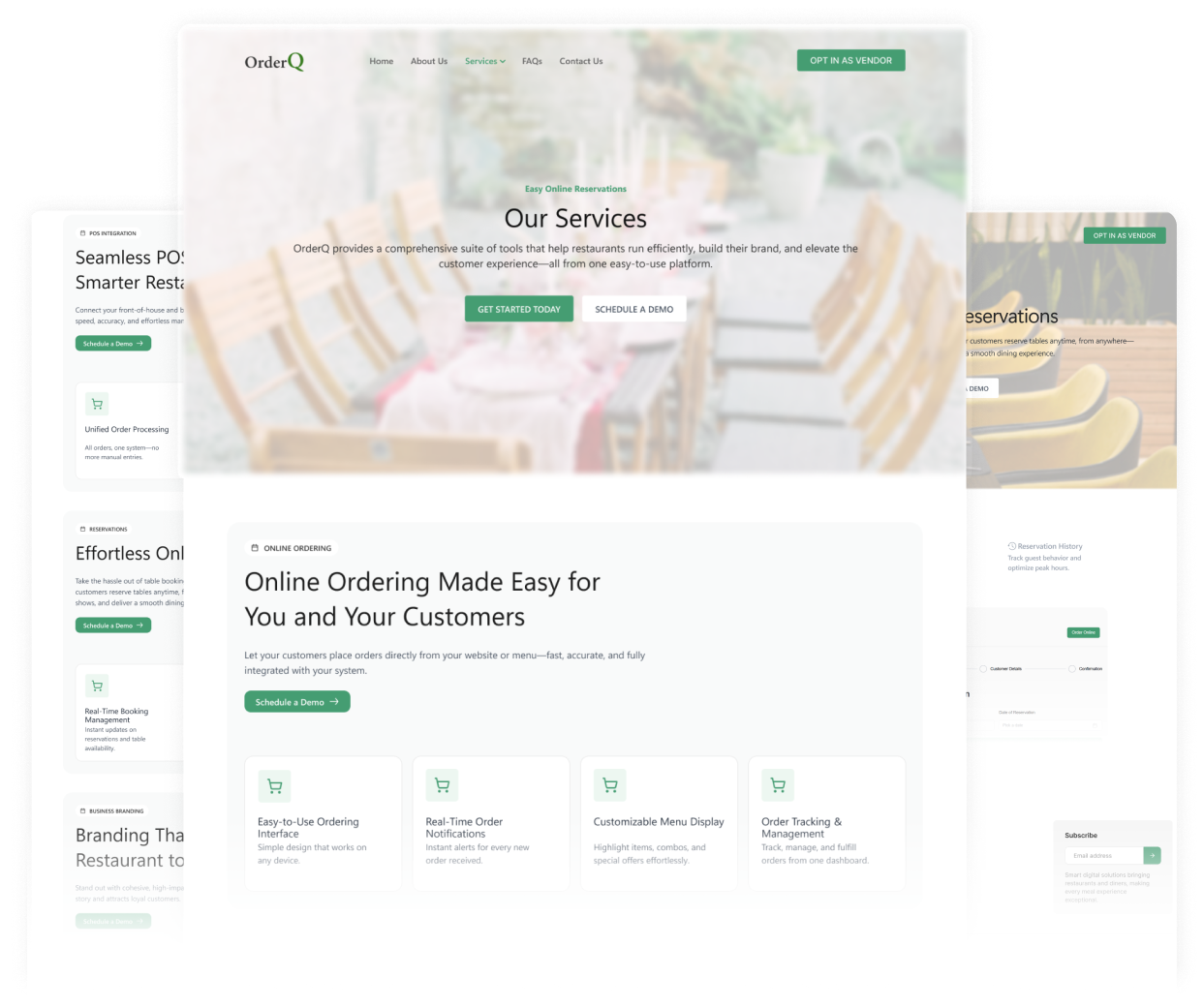Click the cart icon on Order Tracking & Management card
This screenshot has height=1008, width=1204.
tap(777, 785)
